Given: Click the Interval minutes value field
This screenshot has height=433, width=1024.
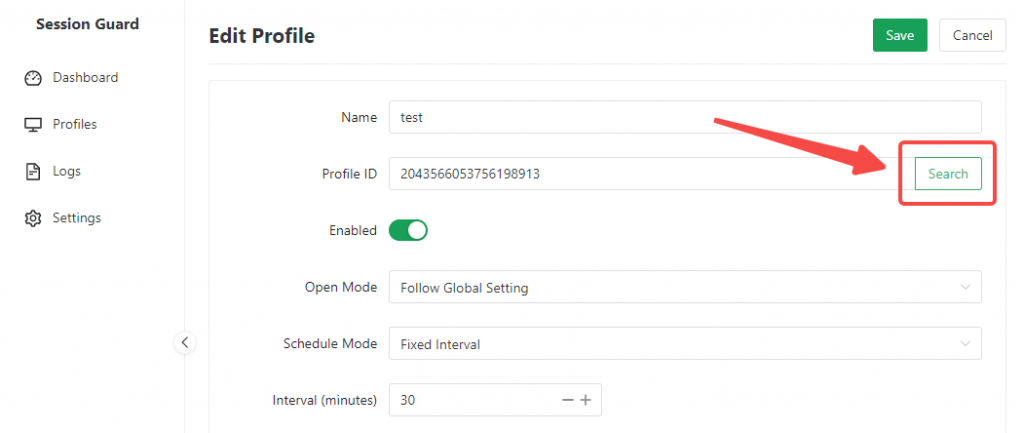Looking at the screenshot, I should 470,400.
